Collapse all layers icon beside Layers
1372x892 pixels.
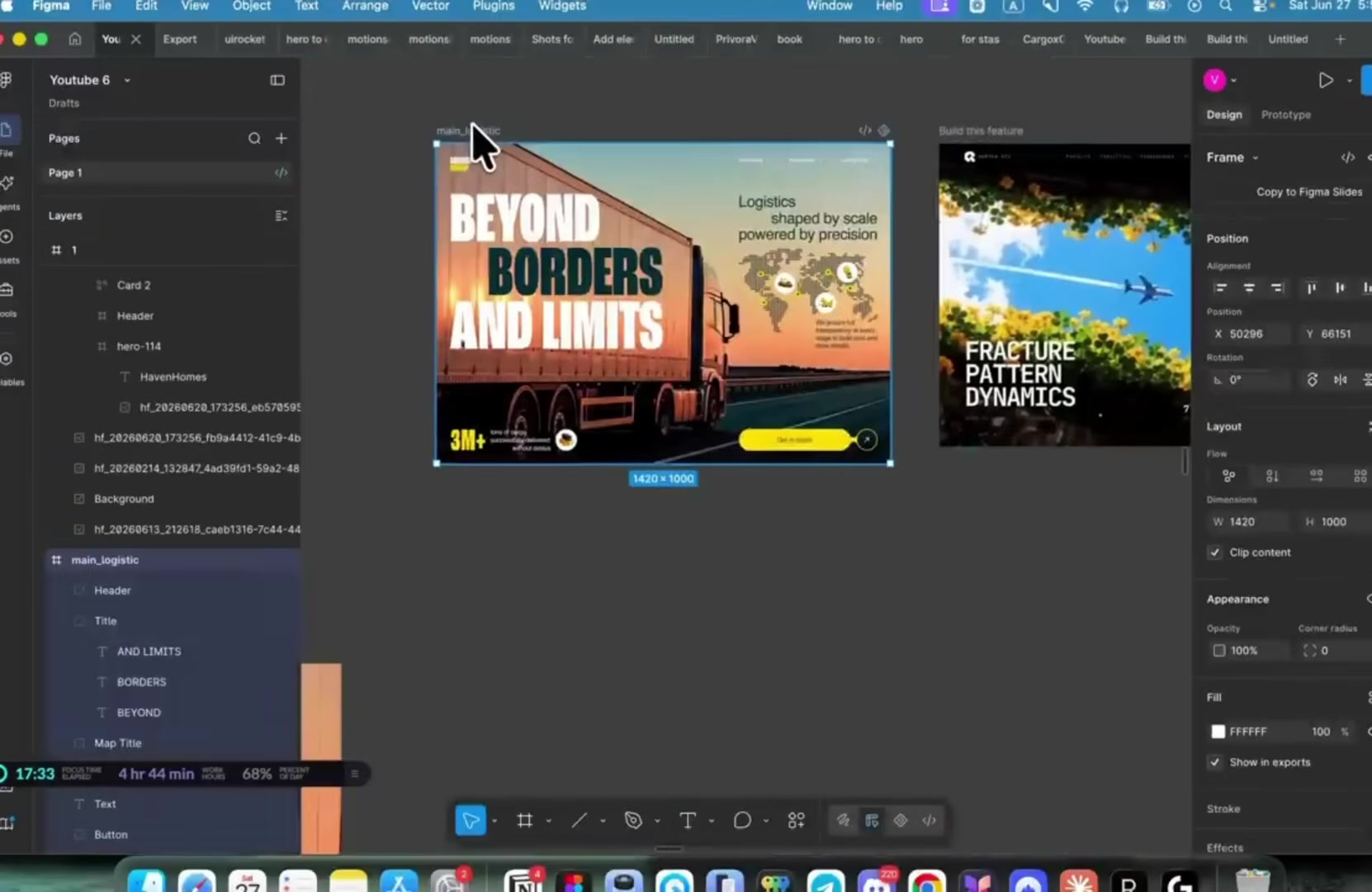pyautogui.click(x=281, y=216)
